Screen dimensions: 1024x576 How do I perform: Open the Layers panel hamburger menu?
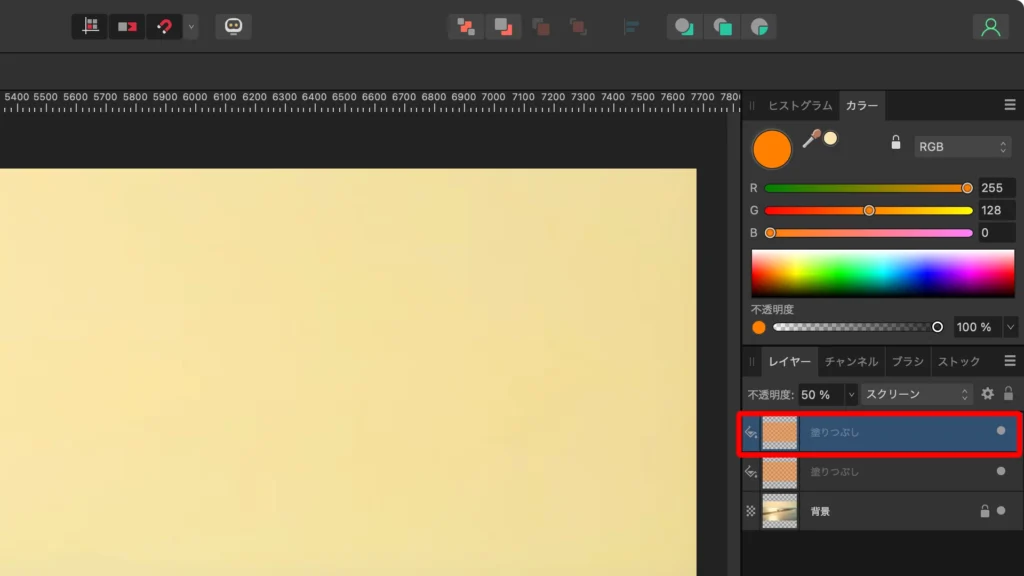coord(1010,361)
